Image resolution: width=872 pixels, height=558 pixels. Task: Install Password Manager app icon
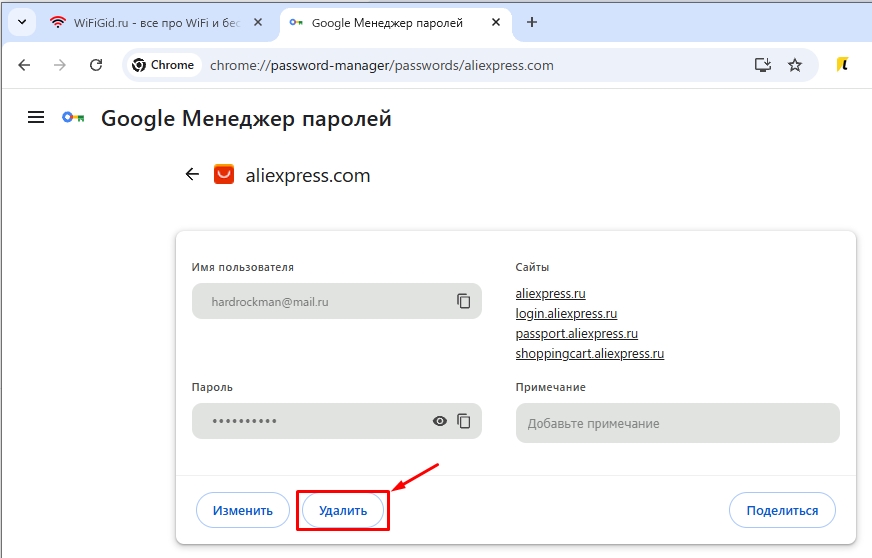(x=762, y=65)
